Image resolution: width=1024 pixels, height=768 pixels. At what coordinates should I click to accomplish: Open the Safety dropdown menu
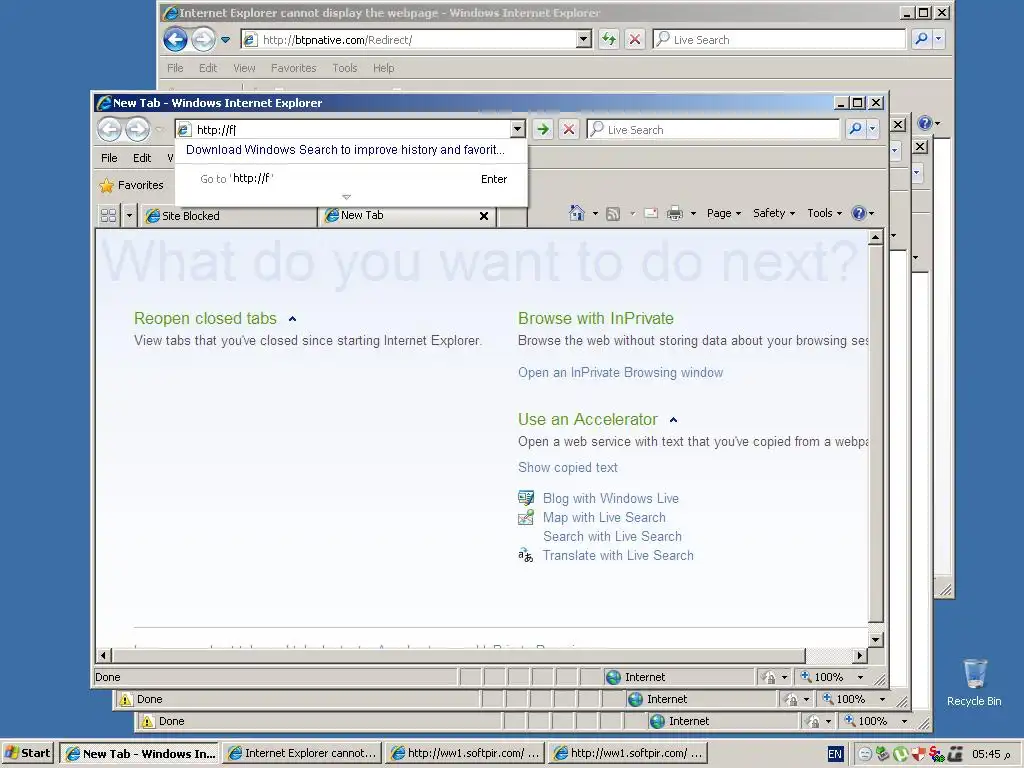(774, 213)
